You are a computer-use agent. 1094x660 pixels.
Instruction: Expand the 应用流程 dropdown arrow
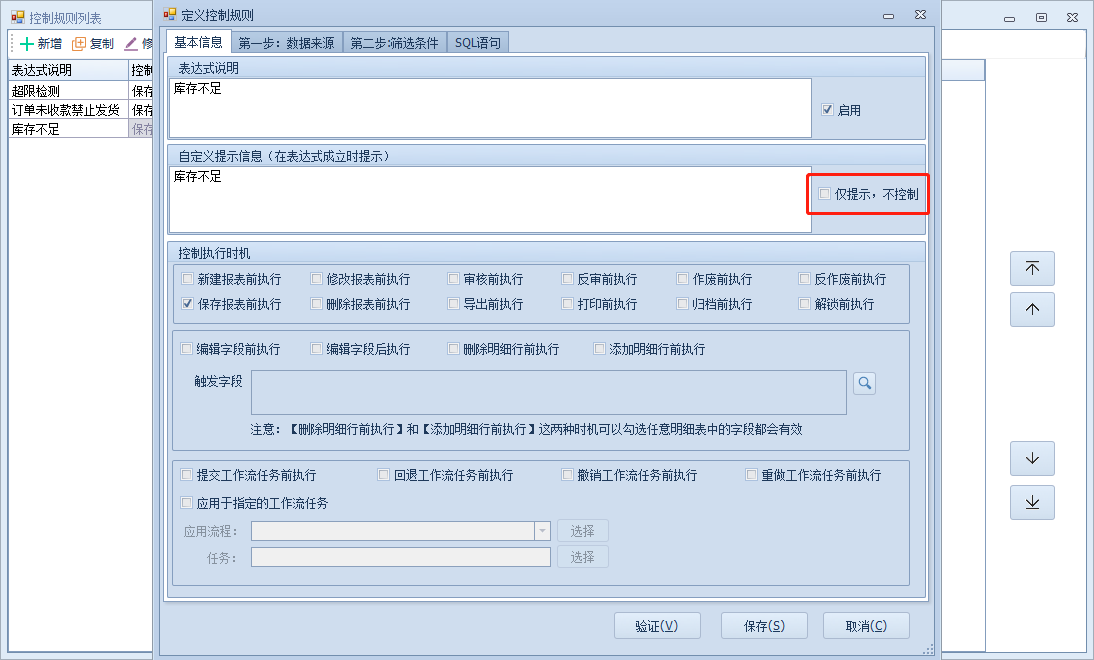click(x=543, y=531)
